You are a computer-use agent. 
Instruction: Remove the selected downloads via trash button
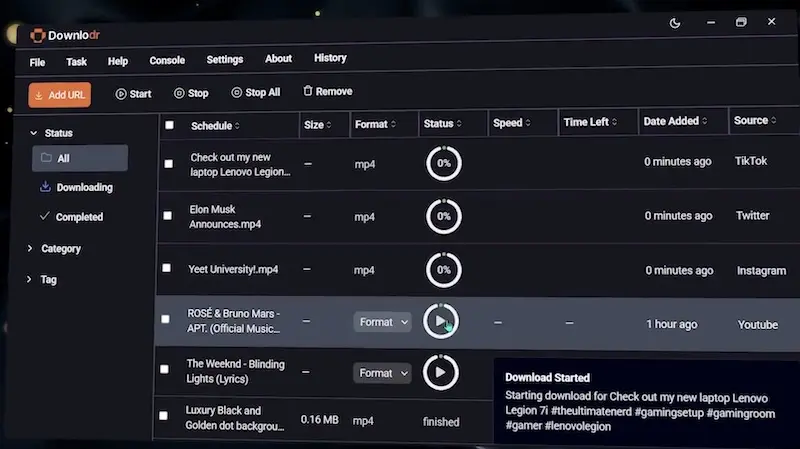[328, 91]
